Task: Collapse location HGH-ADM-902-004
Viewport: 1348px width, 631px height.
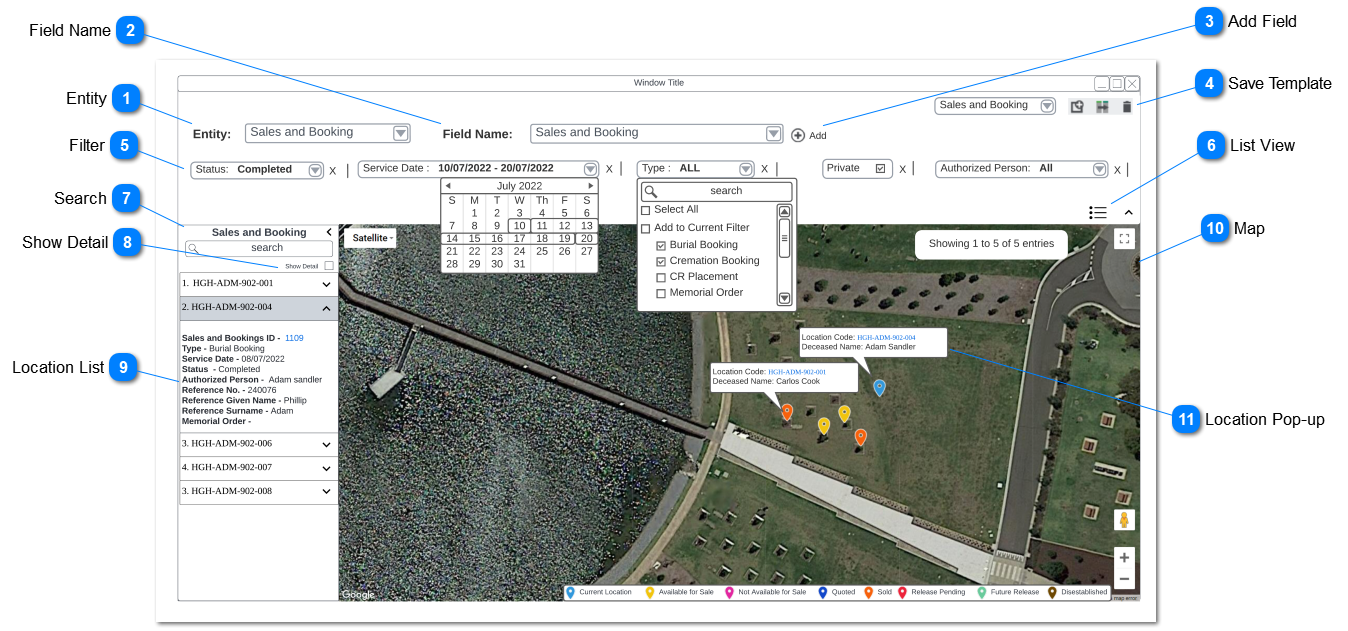Action: pos(326,308)
